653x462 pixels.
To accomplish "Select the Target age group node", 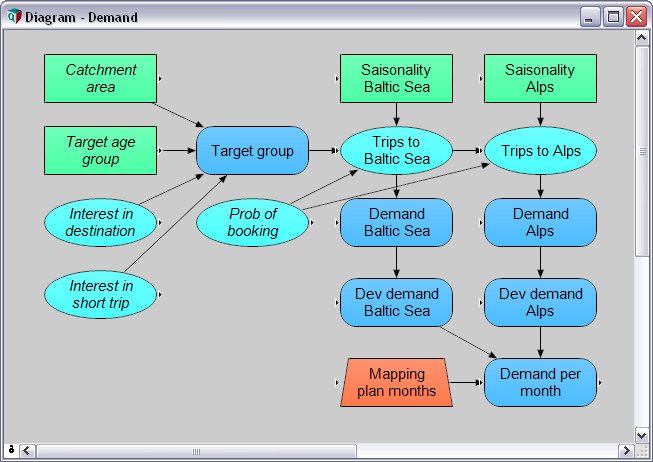I will click(x=100, y=150).
